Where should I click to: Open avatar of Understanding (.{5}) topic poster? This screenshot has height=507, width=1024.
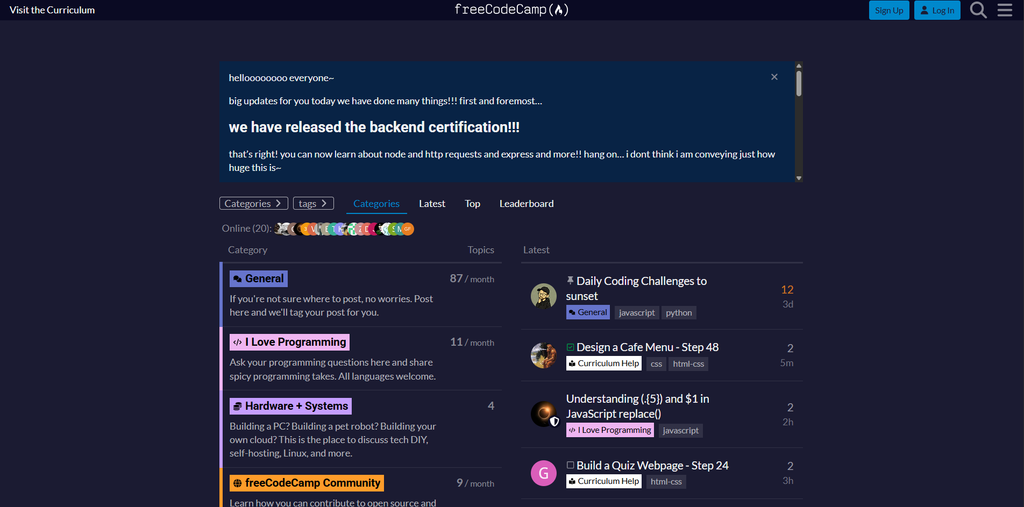point(543,414)
